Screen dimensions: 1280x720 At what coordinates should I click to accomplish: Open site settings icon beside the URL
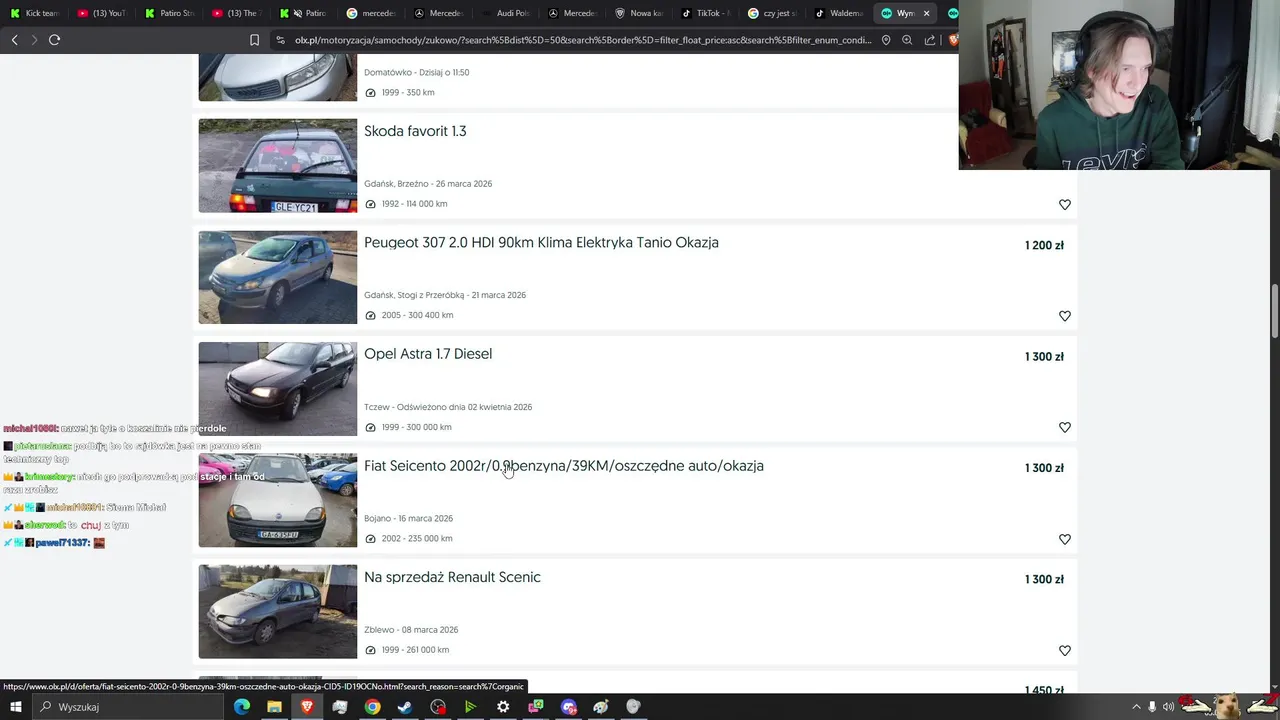(280, 40)
